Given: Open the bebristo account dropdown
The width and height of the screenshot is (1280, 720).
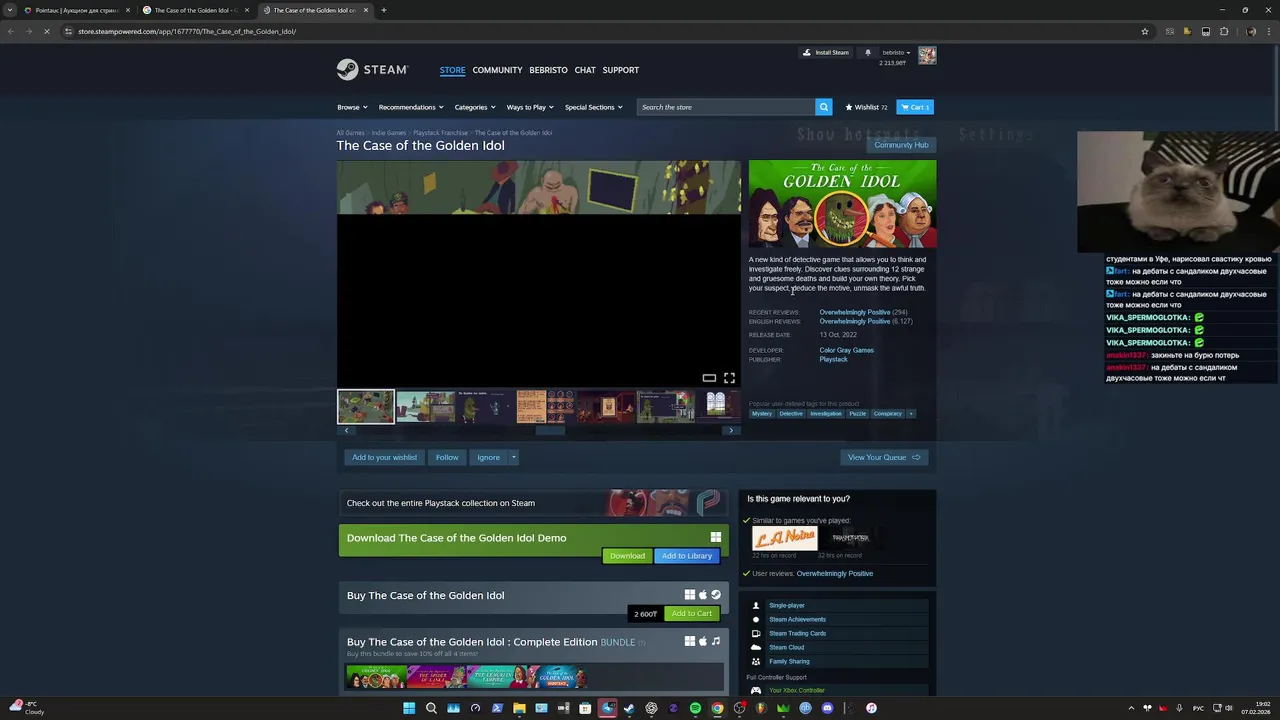Looking at the screenshot, I should click(896, 52).
